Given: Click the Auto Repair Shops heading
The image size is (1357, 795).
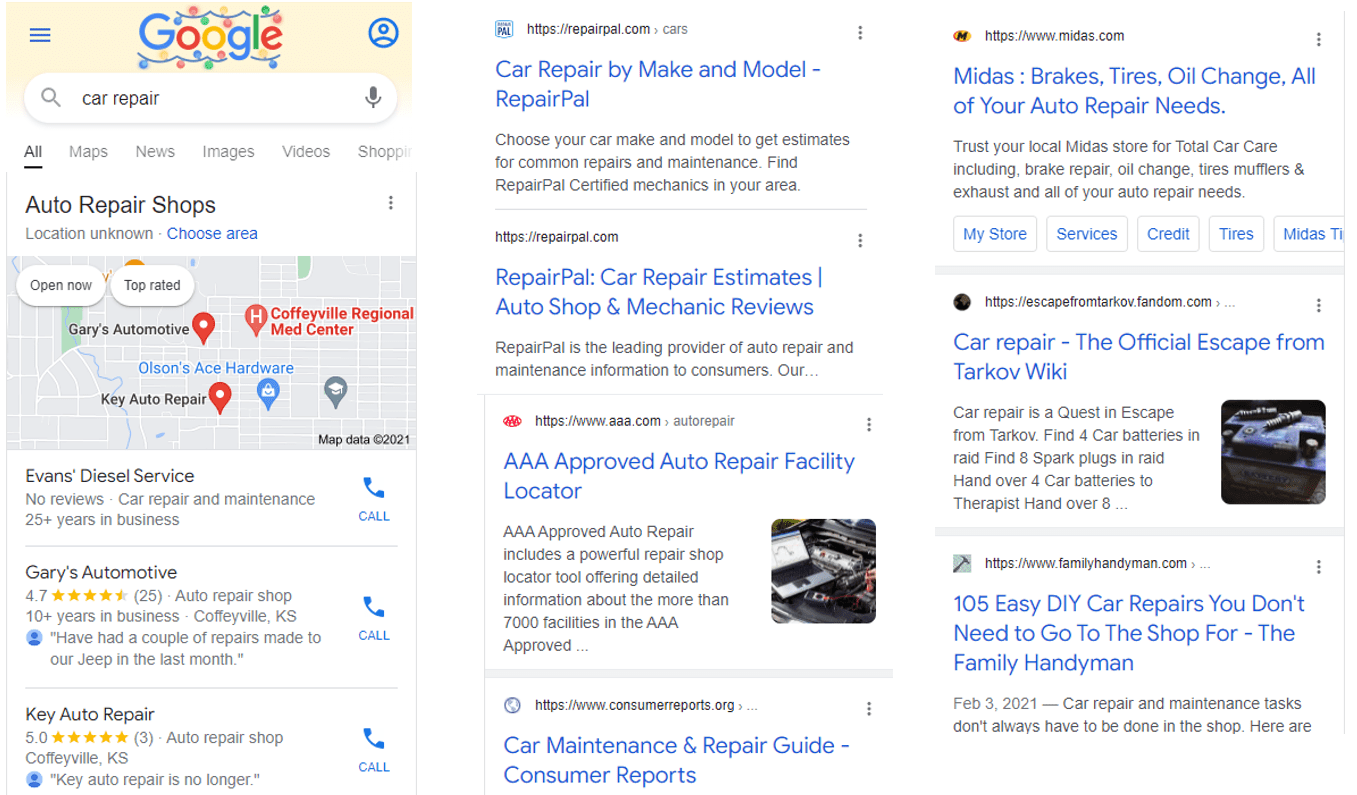Looking at the screenshot, I should pos(120,205).
